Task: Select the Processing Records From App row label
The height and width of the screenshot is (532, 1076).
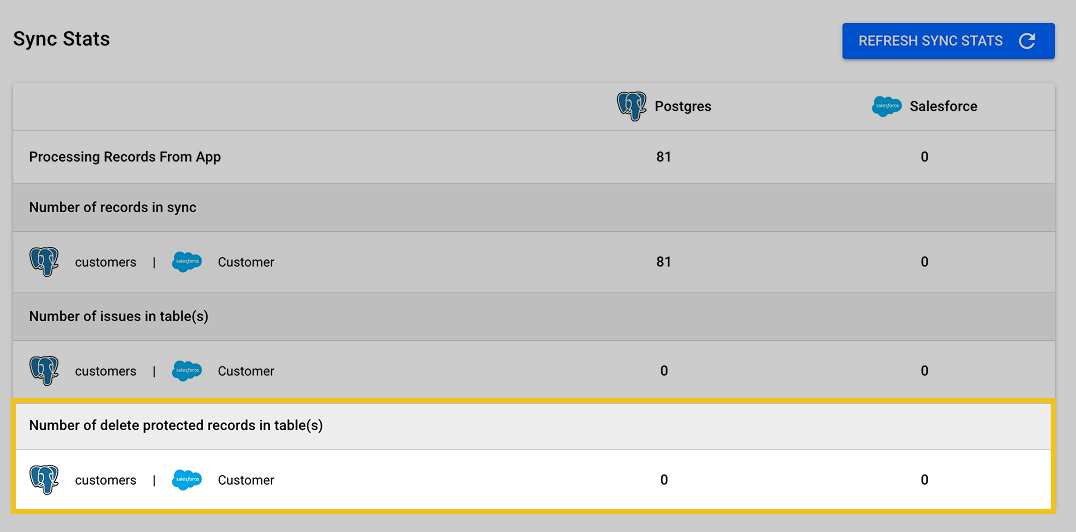Action: (x=125, y=157)
